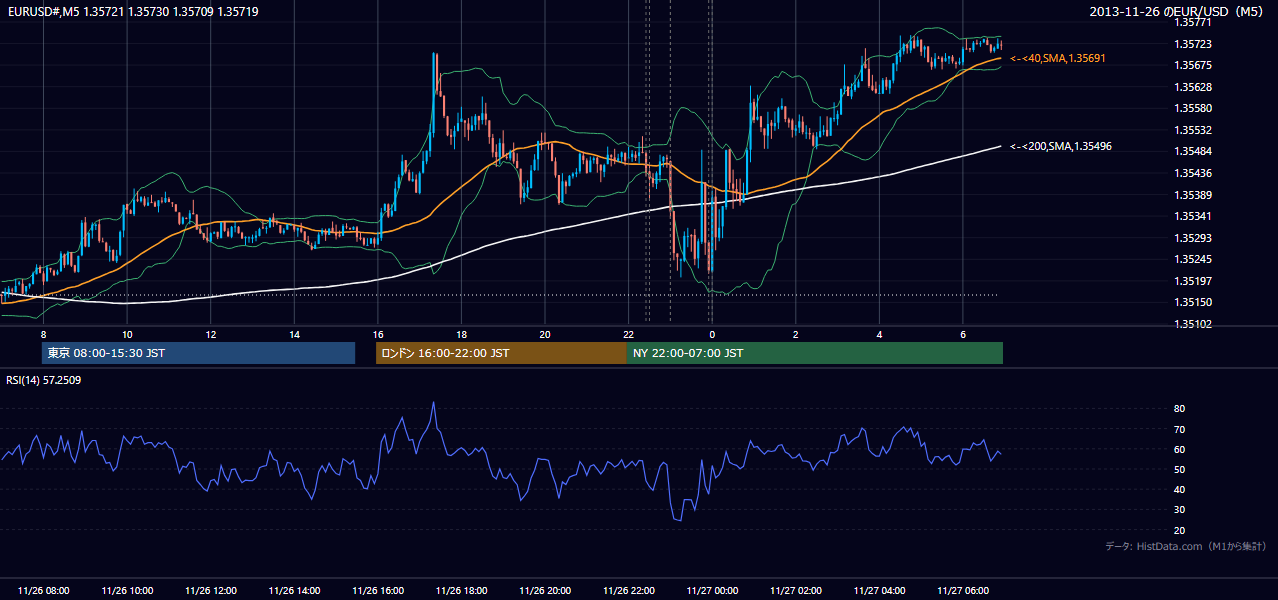Image resolution: width=1278 pixels, height=600 pixels.
Task: Click bottom time label 11/26 10:00
Action: point(127,591)
